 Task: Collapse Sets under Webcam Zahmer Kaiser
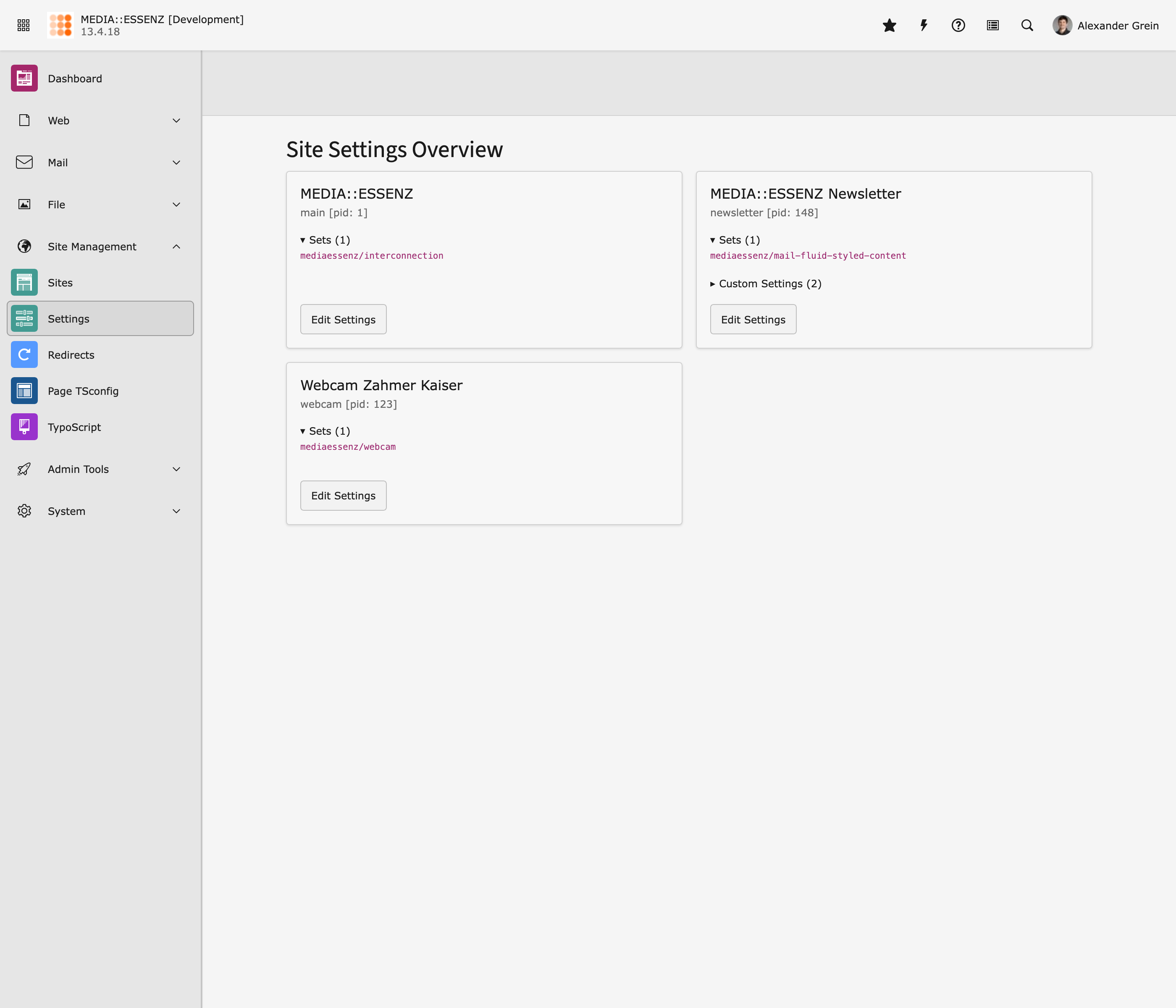(x=325, y=431)
